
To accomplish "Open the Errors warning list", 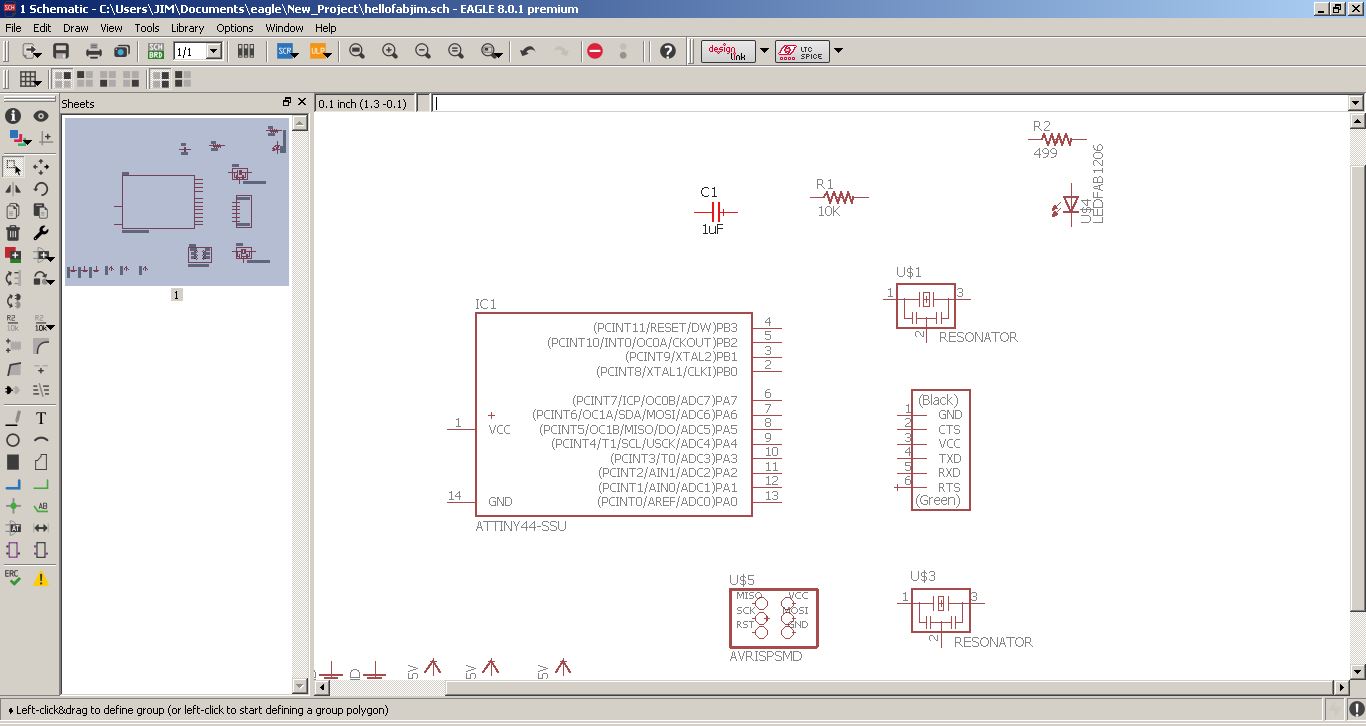I will [x=41, y=578].
